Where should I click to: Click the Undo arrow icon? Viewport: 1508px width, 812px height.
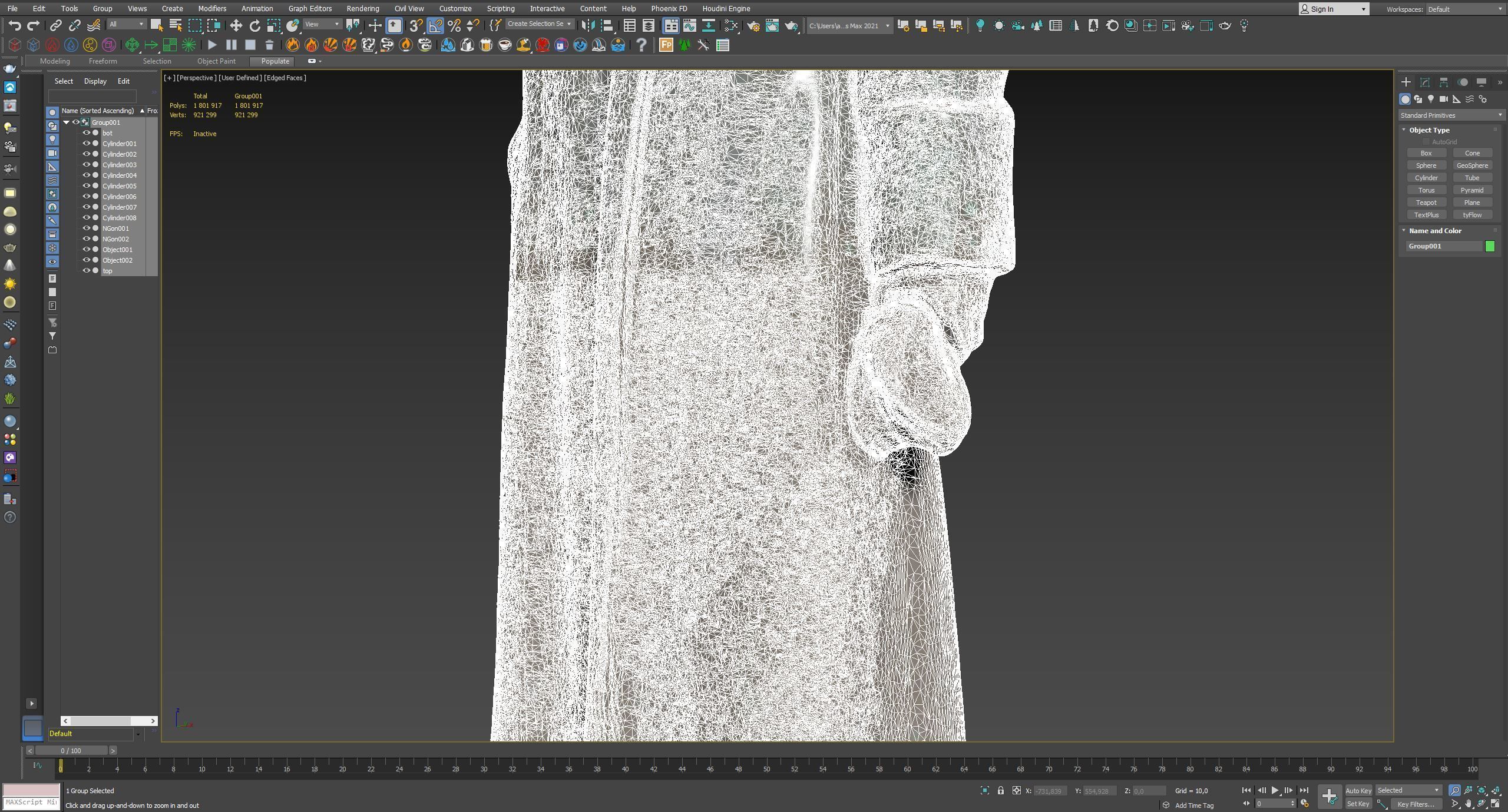pyautogui.click(x=15, y=25)
